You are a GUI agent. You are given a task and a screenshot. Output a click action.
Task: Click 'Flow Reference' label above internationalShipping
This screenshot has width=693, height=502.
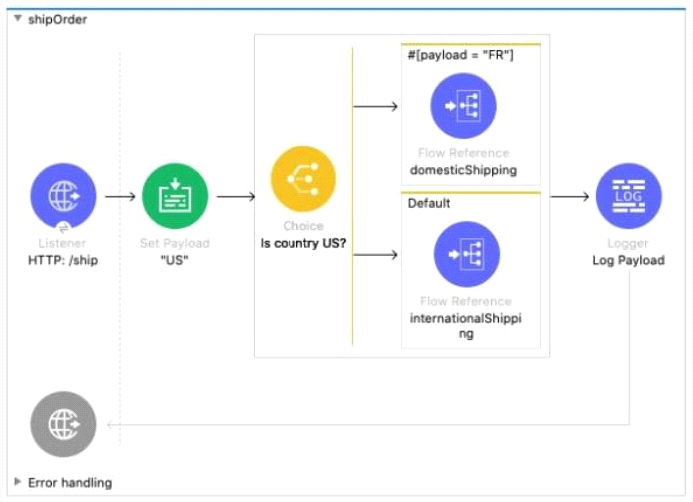(466, 301)
